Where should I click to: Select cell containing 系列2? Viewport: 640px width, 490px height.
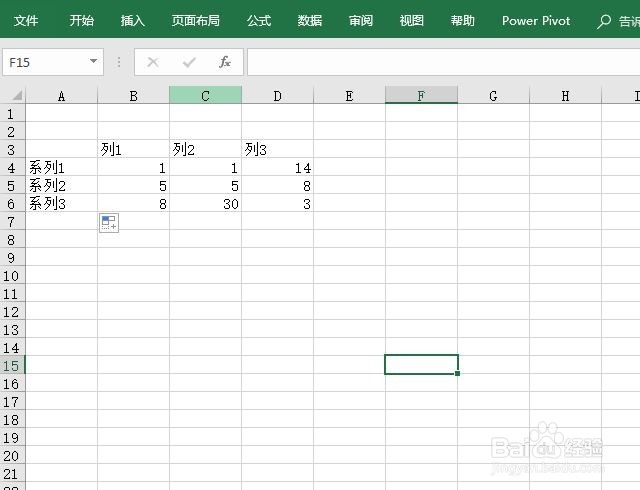click(x=62, y=185)
